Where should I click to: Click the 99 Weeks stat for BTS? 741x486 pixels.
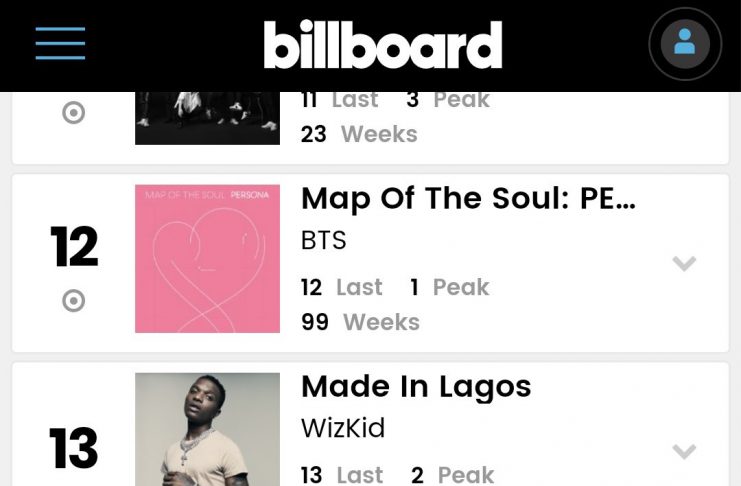(x=360, y=322)
